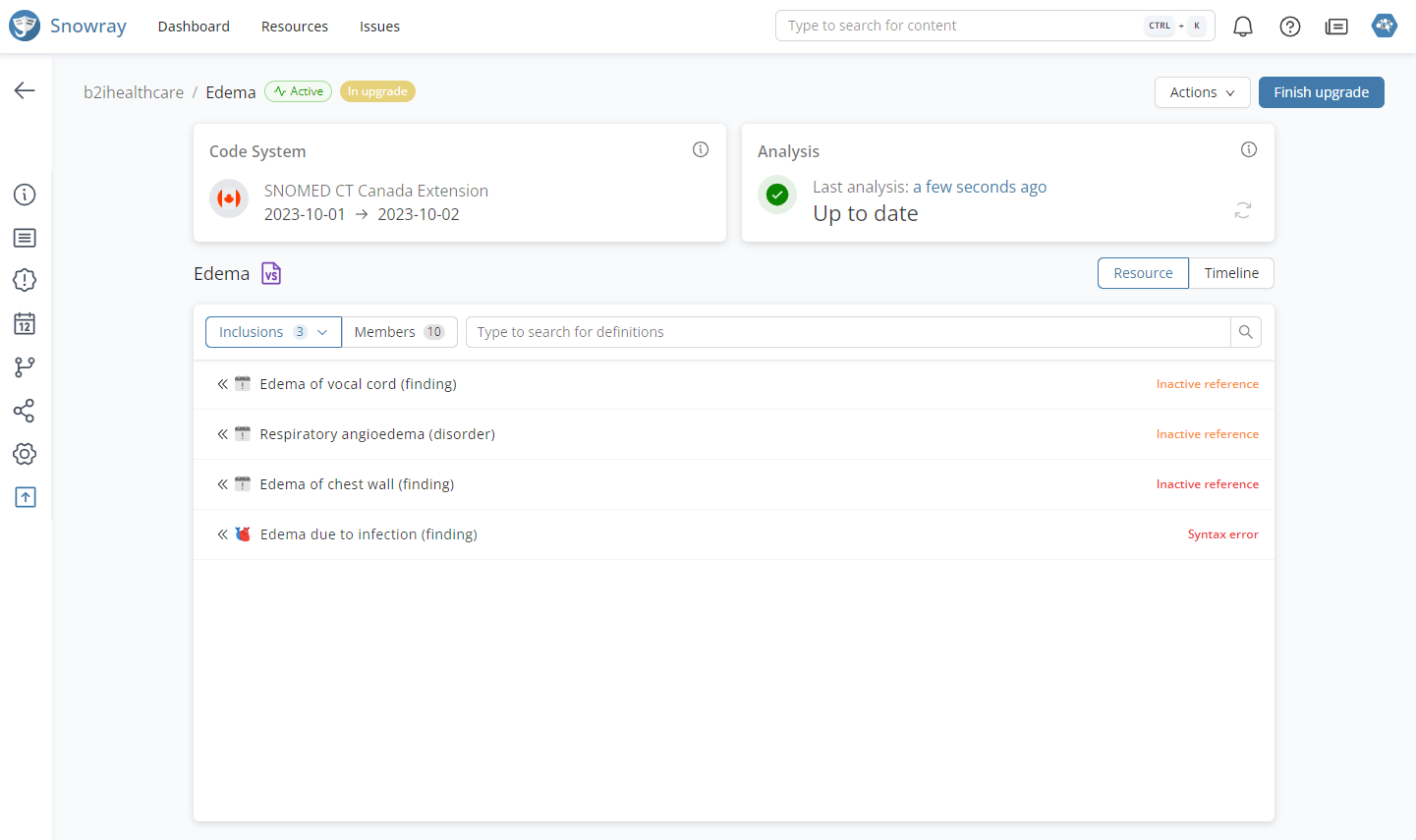
Task: Click the notifications bell icon
Action: coord(1243,27)
